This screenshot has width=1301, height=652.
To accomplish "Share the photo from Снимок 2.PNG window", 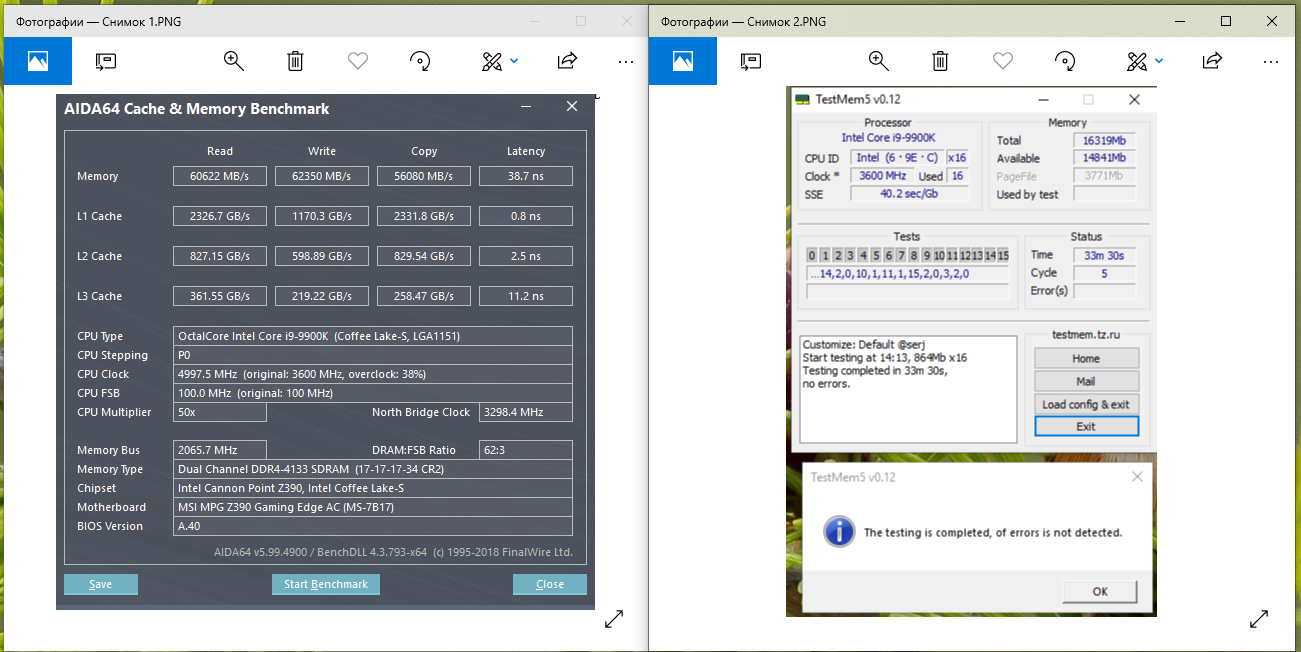I will click(x=1212, y=61).
